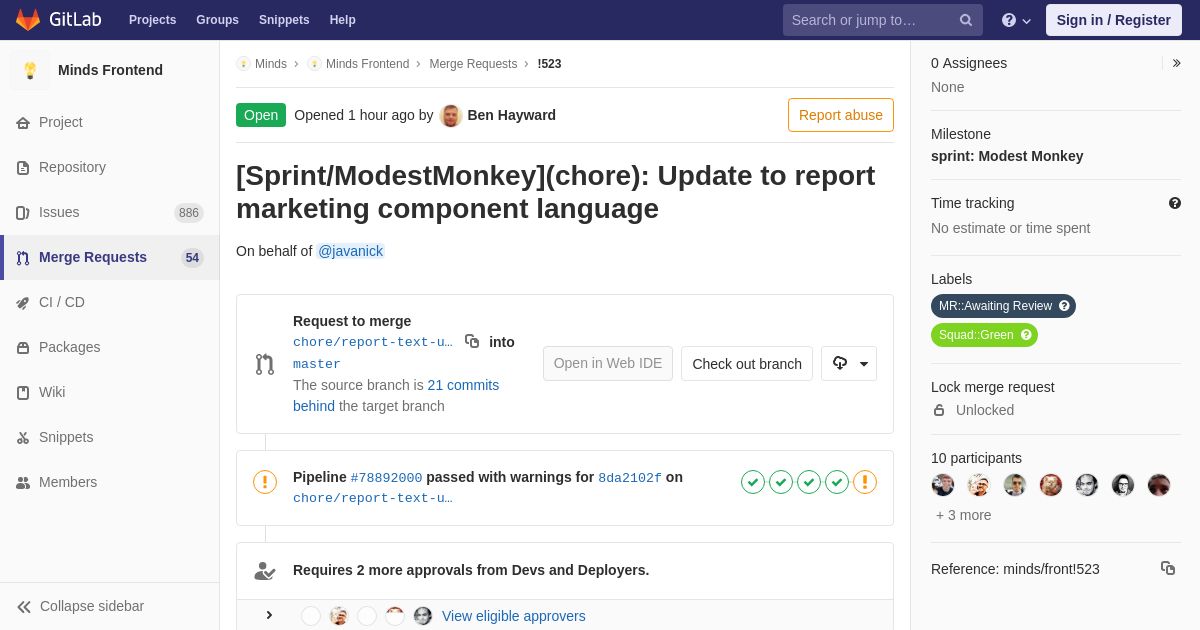Viewport: 1200px width, 630px height.
Task: Click the last pipeline stage warning icon
Action: coord(865,482)
